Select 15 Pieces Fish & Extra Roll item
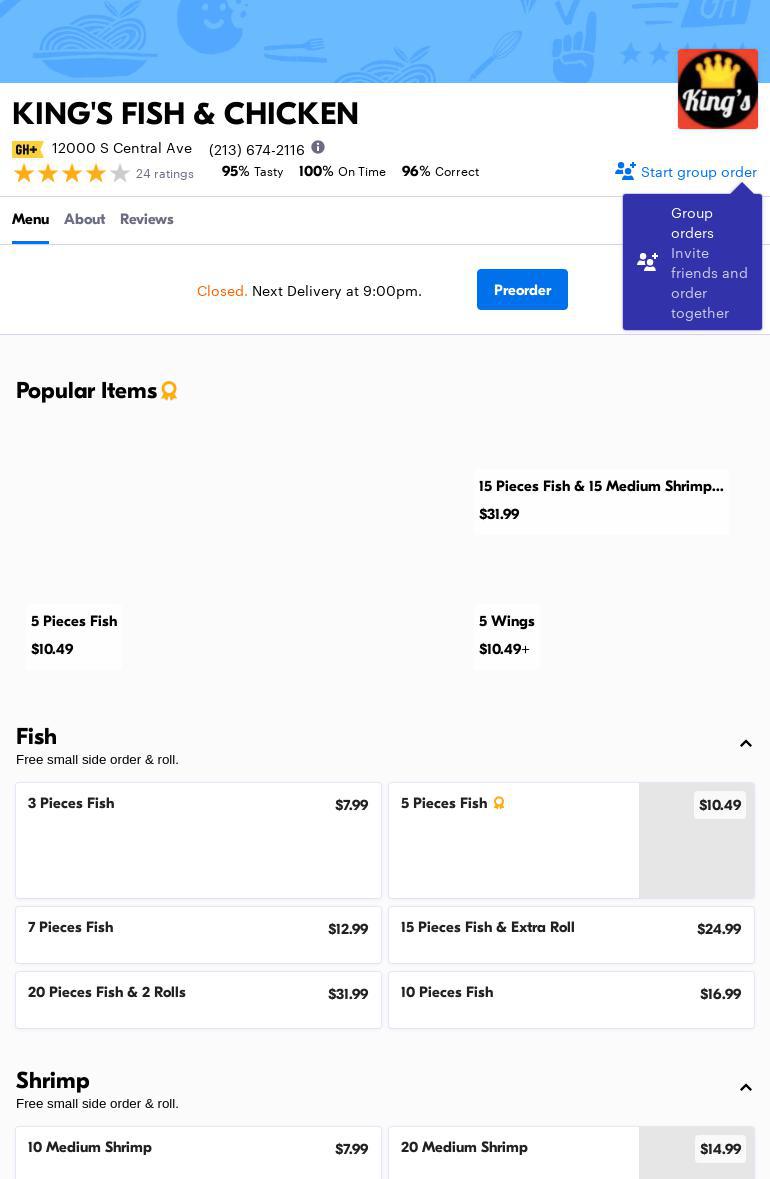The image size is (770, 1179). 571,934
